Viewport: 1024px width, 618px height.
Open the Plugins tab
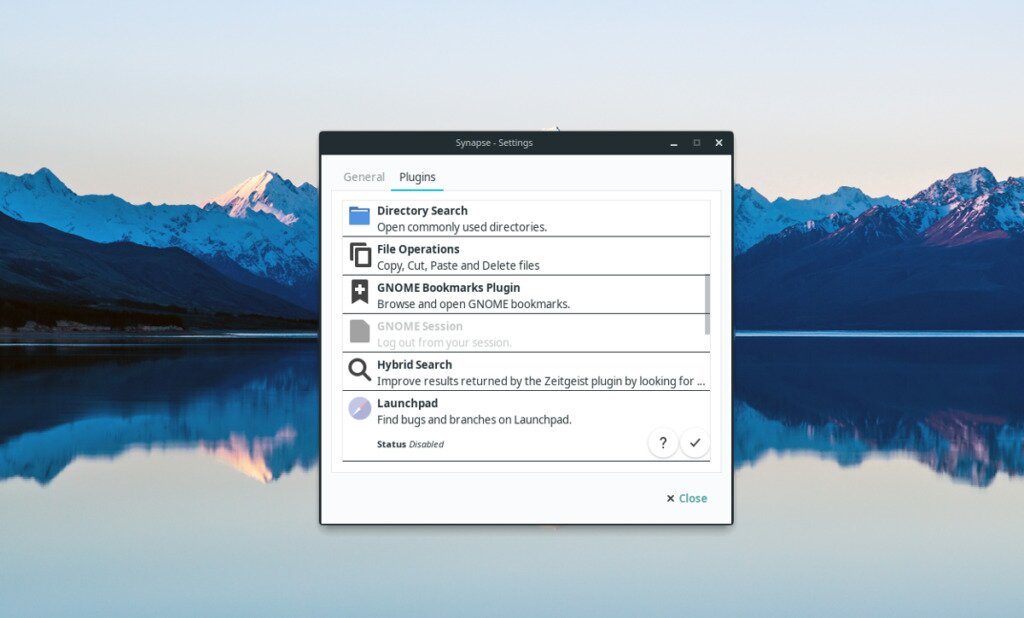[417, 176]
